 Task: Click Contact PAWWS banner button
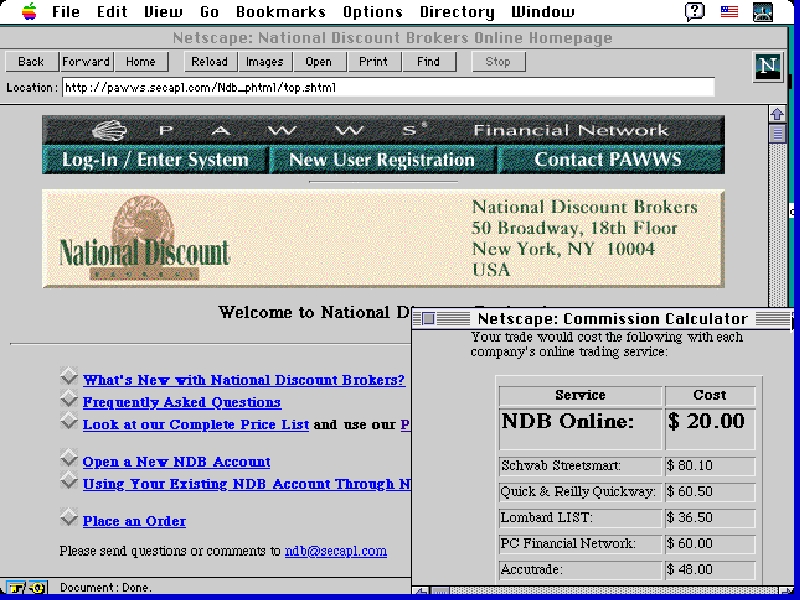(x=610, y=160)
